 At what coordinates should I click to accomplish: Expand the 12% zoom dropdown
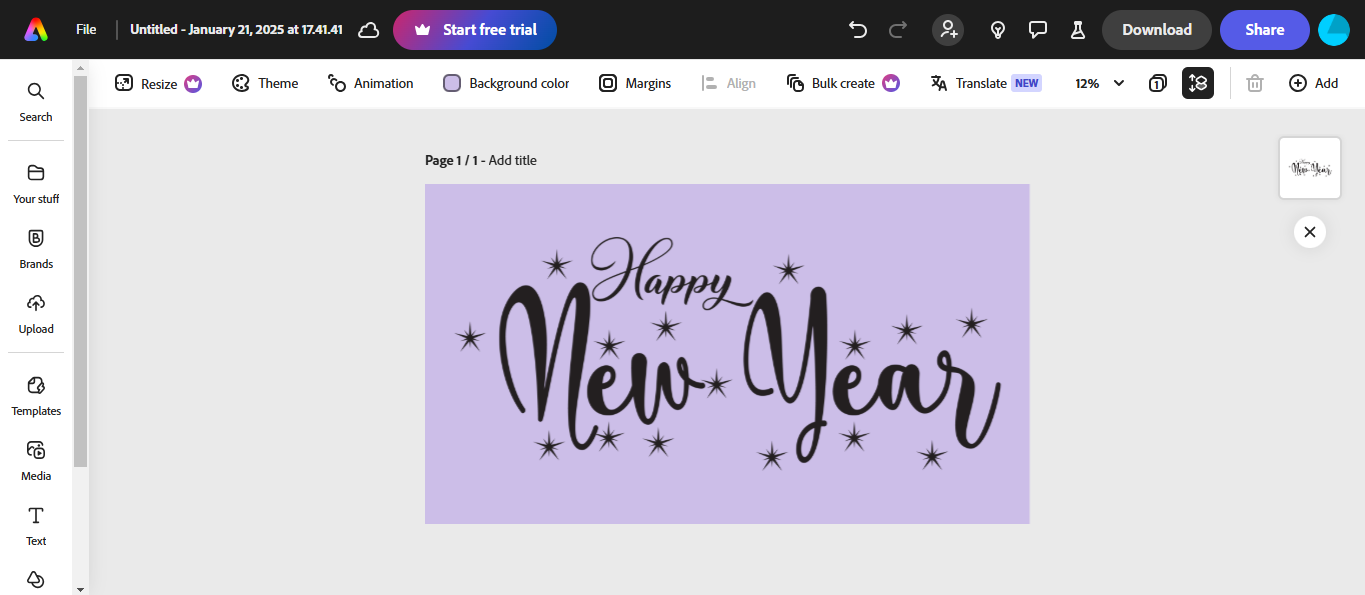pyautogui.click(x=1100, y=83)
